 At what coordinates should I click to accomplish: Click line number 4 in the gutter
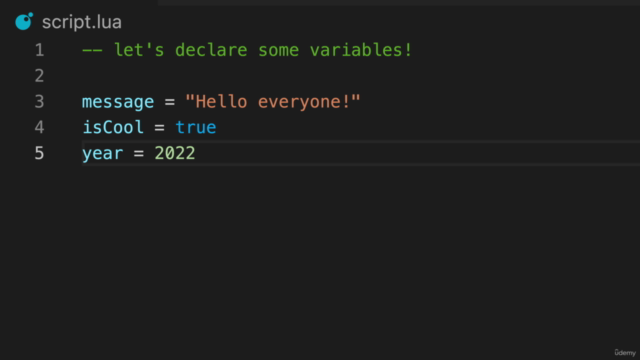coord(39,127)
